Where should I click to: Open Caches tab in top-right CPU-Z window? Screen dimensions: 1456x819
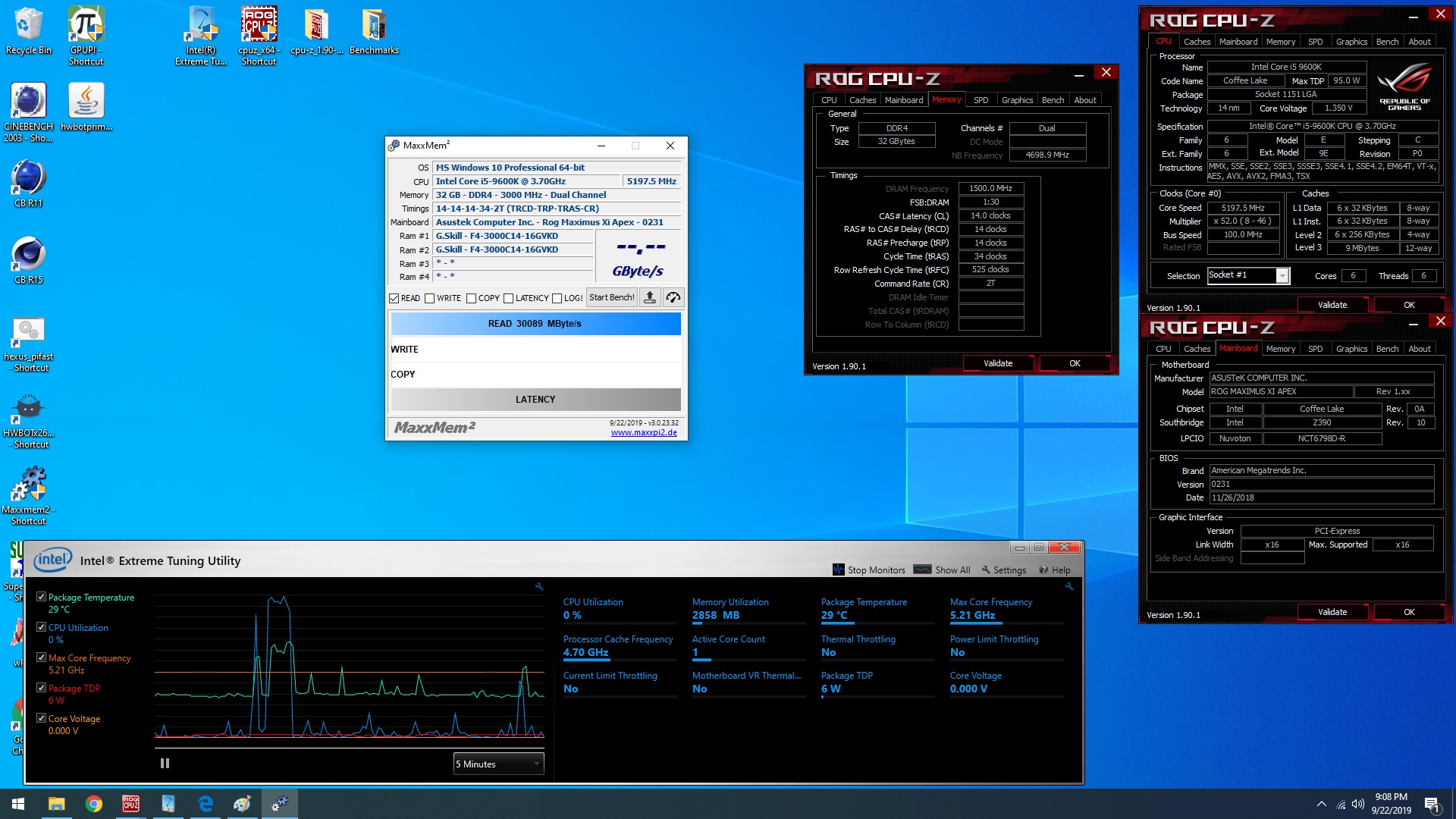coord(1197,42)
